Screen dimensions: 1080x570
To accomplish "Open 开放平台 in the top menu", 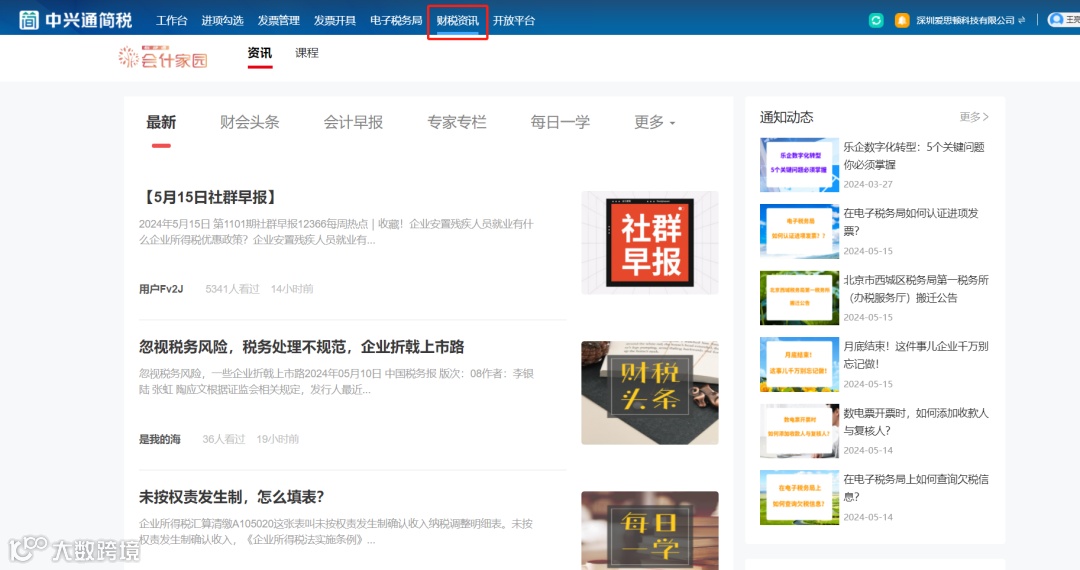I will (x=514, y=21).
